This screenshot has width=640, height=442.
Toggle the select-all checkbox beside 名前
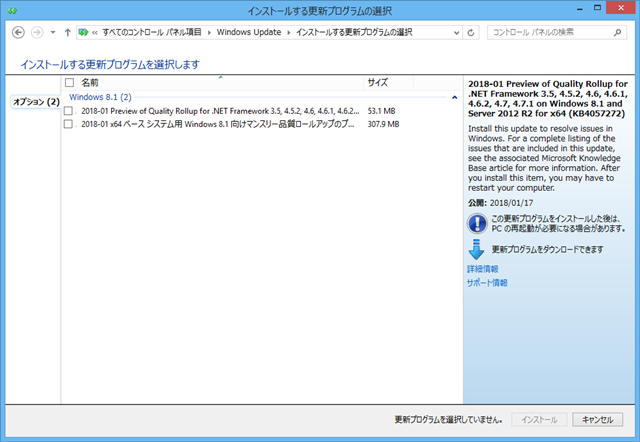pyautogui.click(x=69, y=82)
